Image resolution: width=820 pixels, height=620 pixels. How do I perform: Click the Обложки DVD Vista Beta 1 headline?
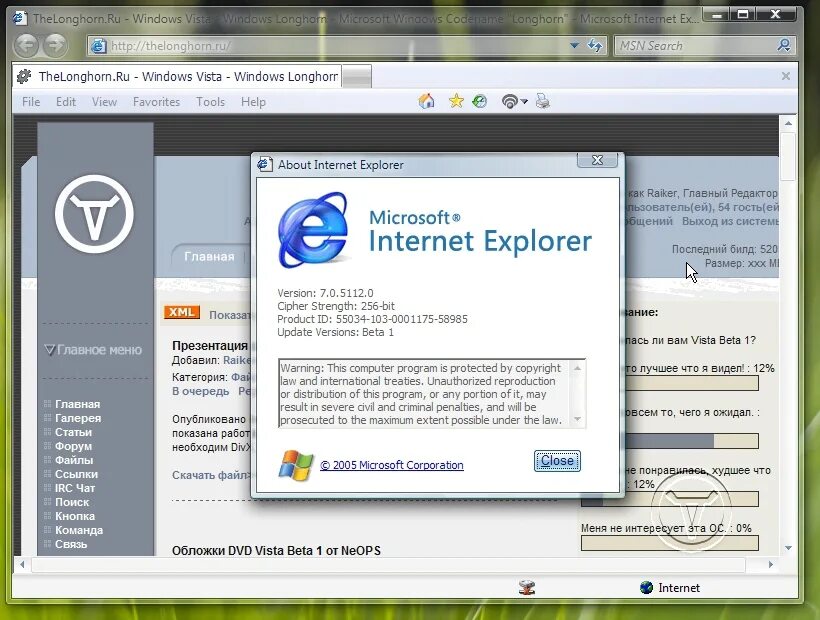coord(276,550)
